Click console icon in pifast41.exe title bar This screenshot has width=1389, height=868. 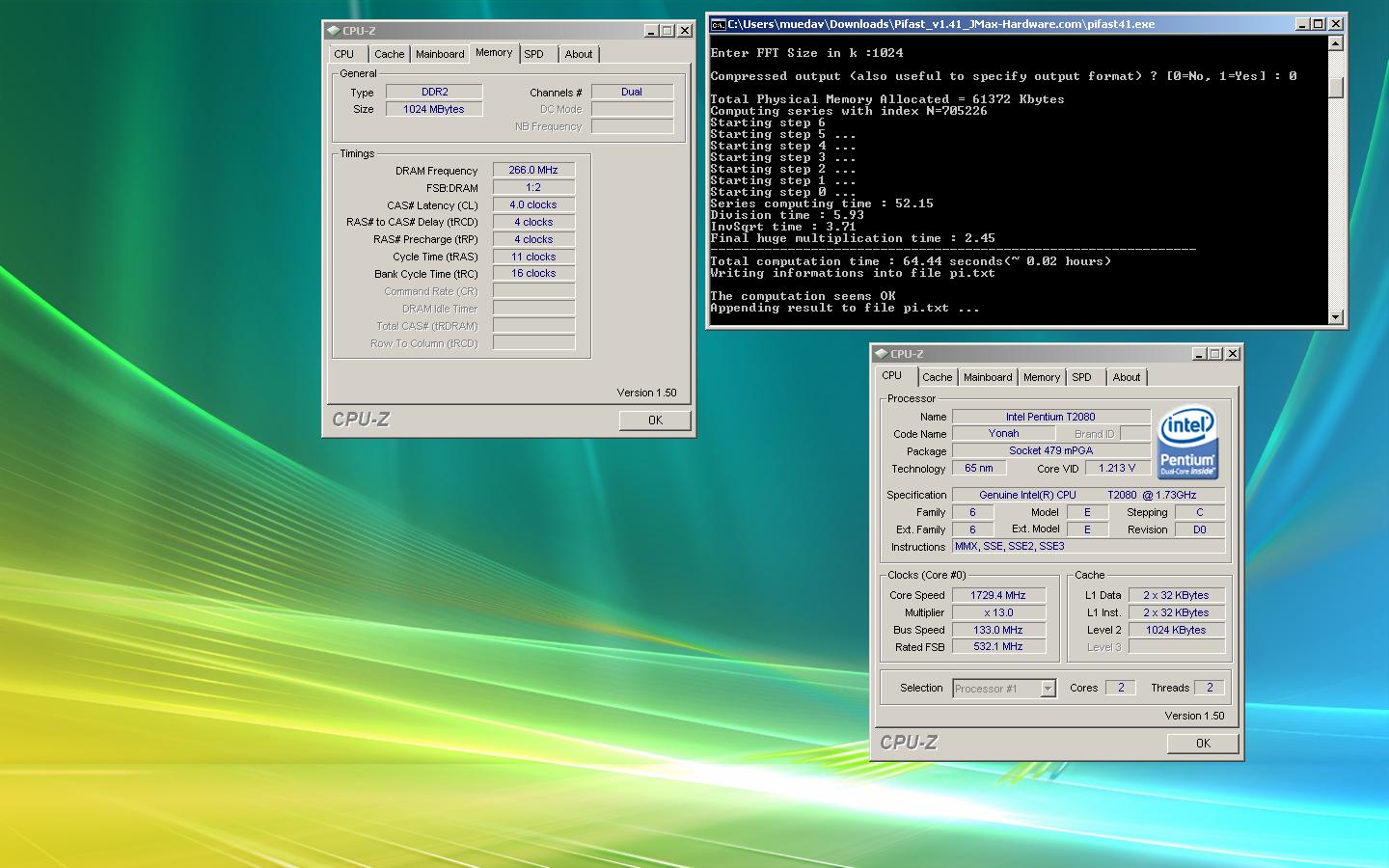pos(718,24)
